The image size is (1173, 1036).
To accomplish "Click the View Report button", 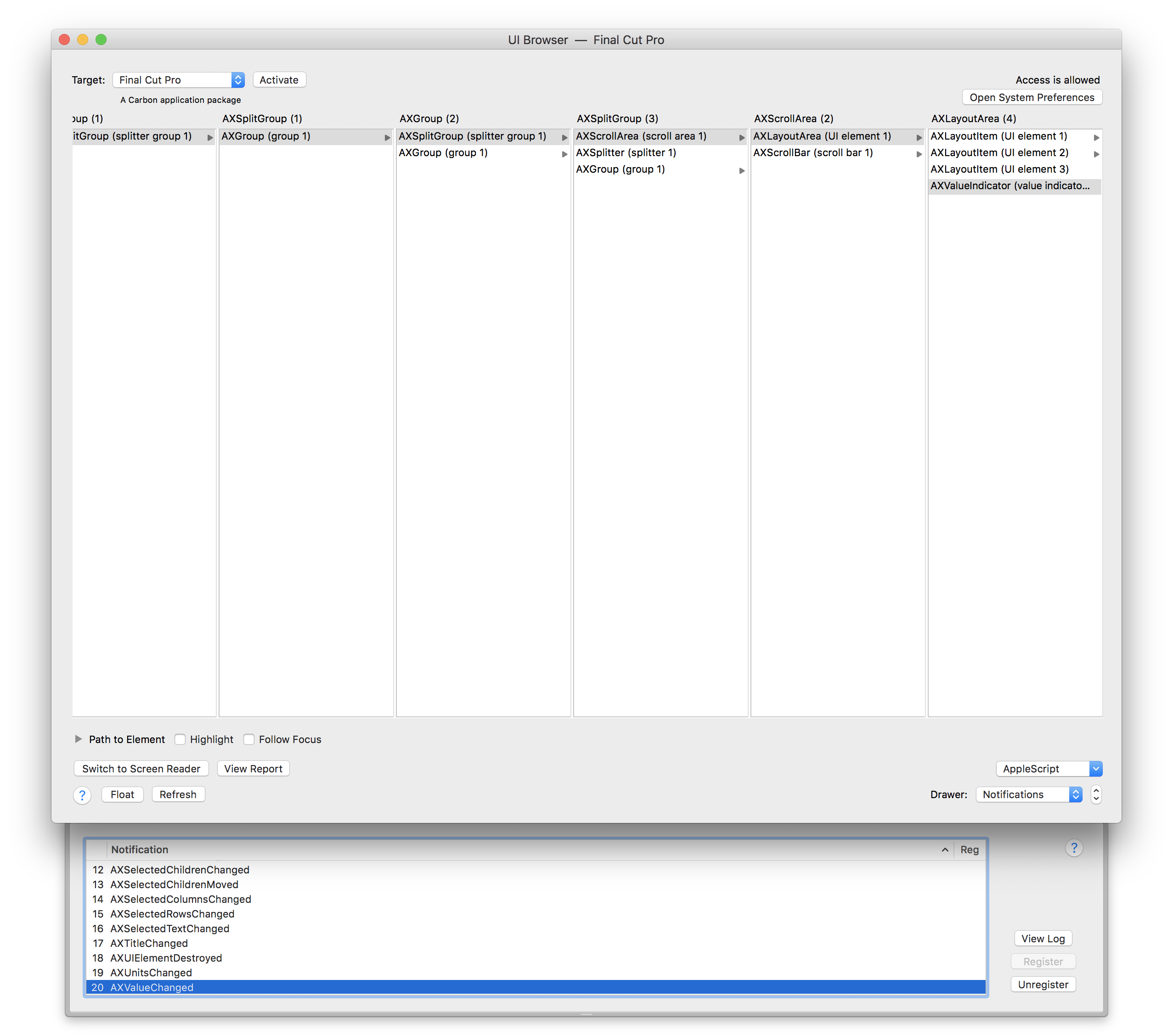I will coord(253,769).
